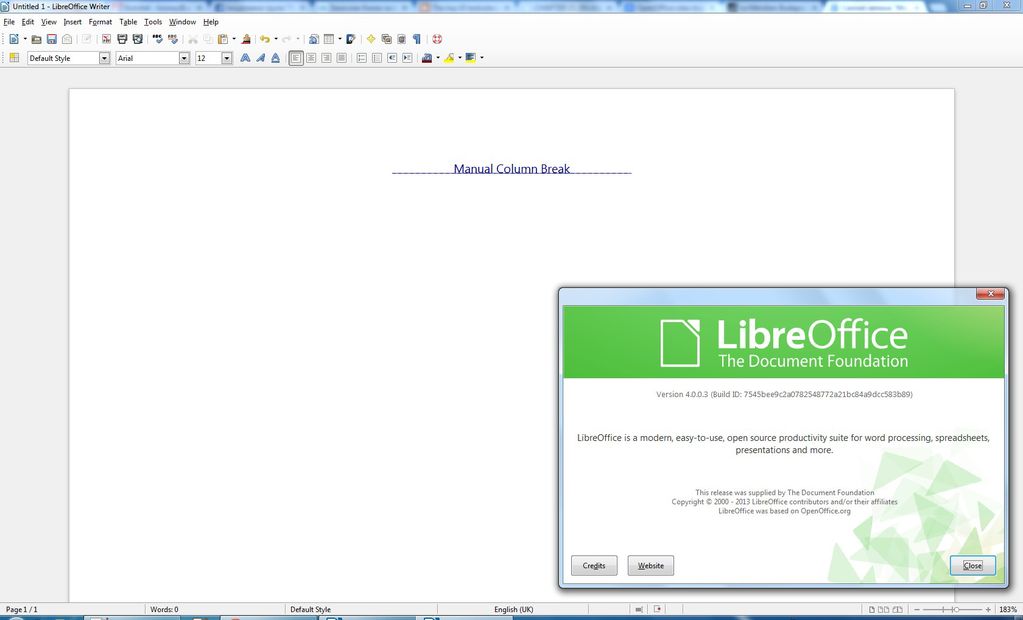
Task: Expand the Undo history dropdown arrow
Action: [275, 39]
